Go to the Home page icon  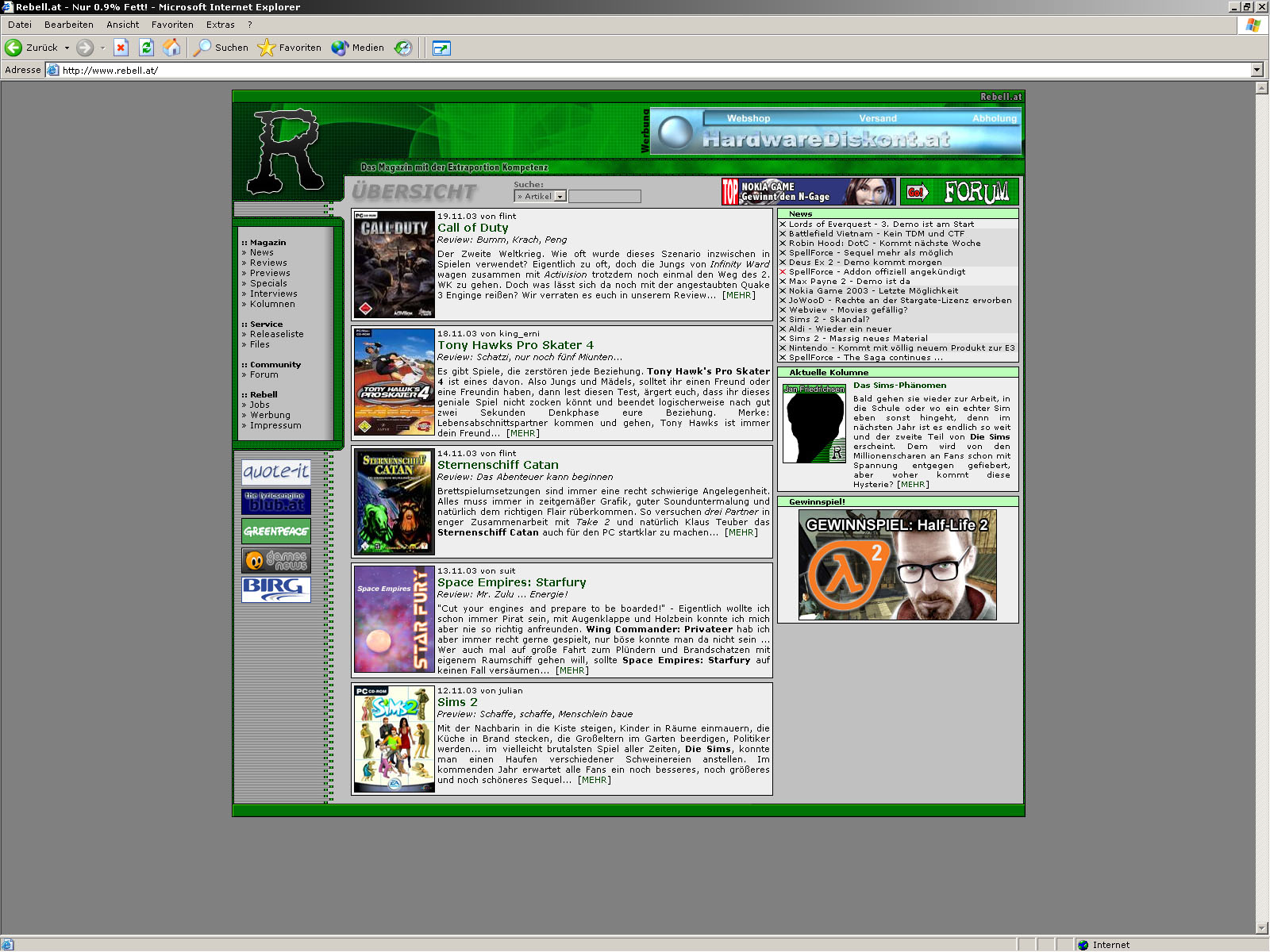point(171,48)
